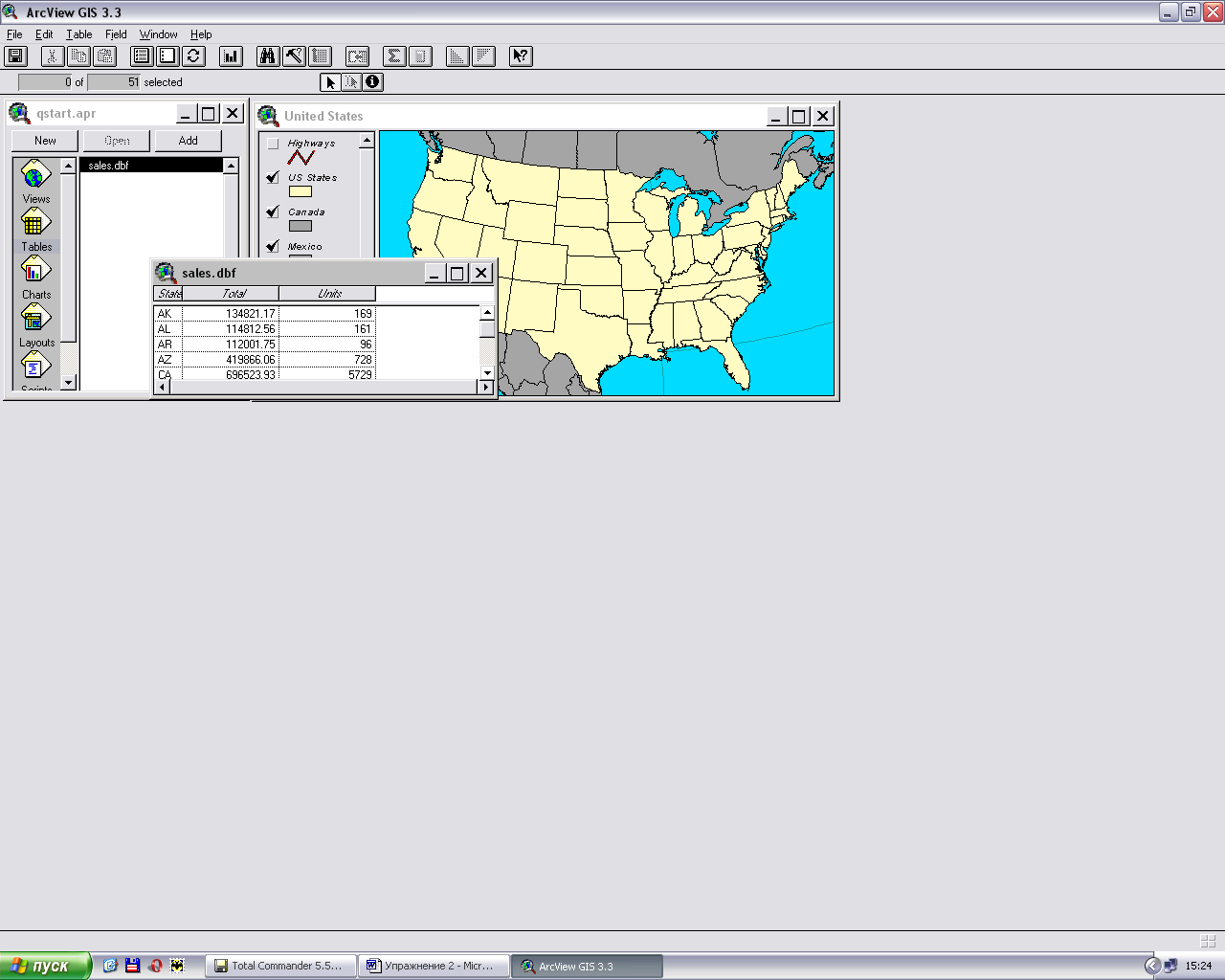The width and height of the screenshot is (1225, 980).
Task: Click the US States yellow legend swatch
Action: click(x=301, y=191)
